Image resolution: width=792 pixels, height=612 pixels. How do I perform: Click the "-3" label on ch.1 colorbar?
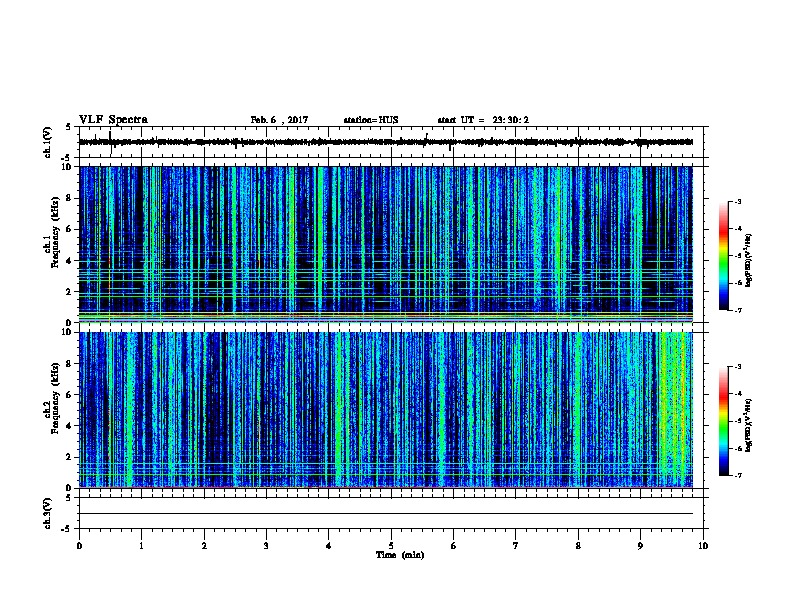click(x=737, y=202)
